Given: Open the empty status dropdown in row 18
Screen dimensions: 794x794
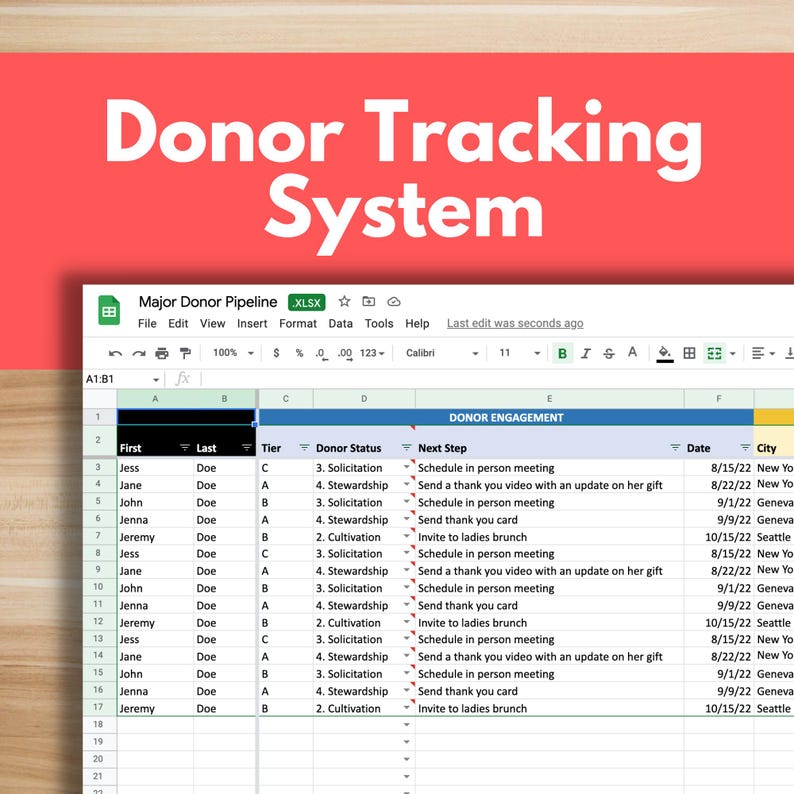Looking at the screenshot, I should [407, 725].
